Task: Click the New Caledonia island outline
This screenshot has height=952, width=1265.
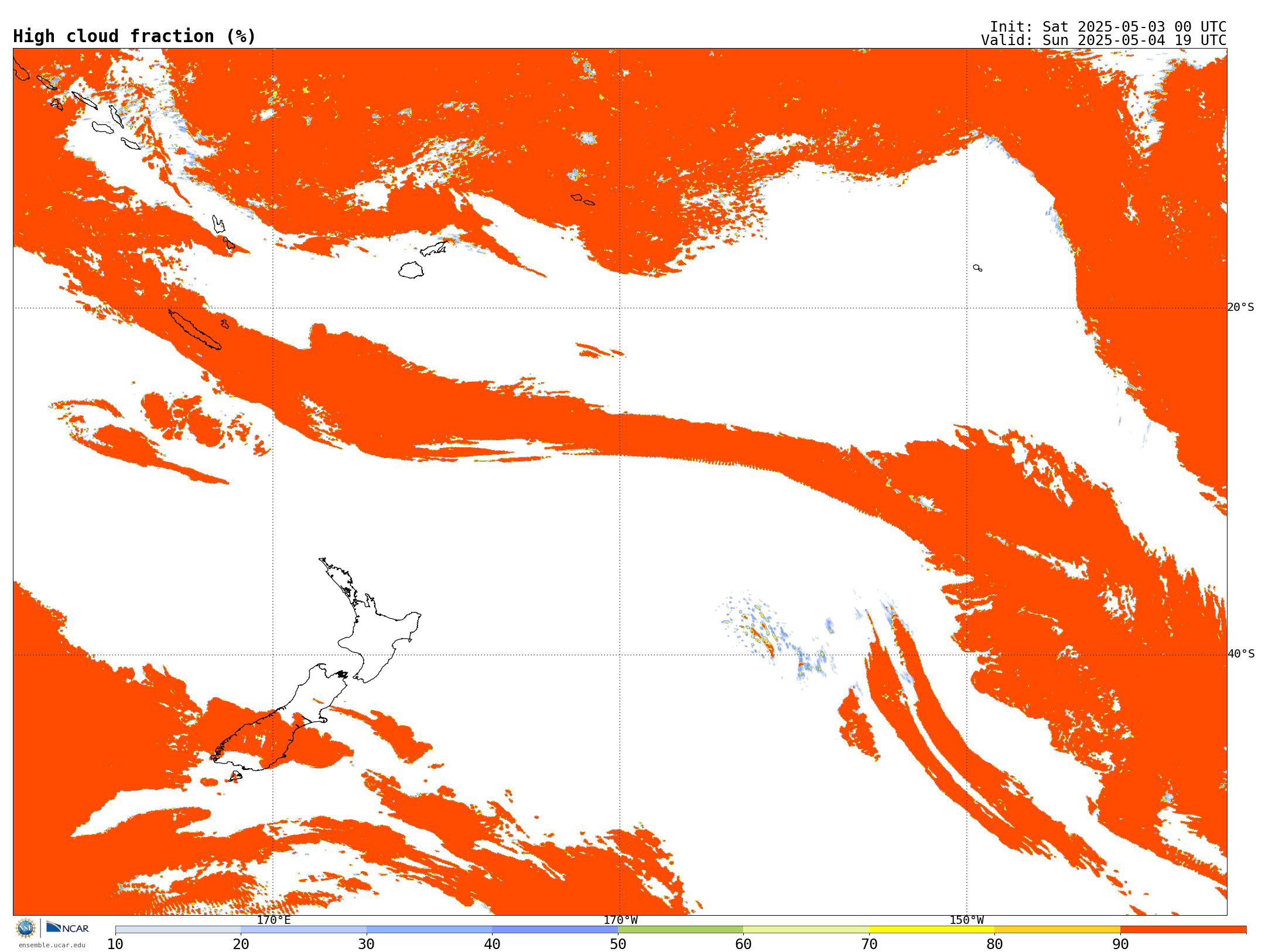Action: click(194, 329)
